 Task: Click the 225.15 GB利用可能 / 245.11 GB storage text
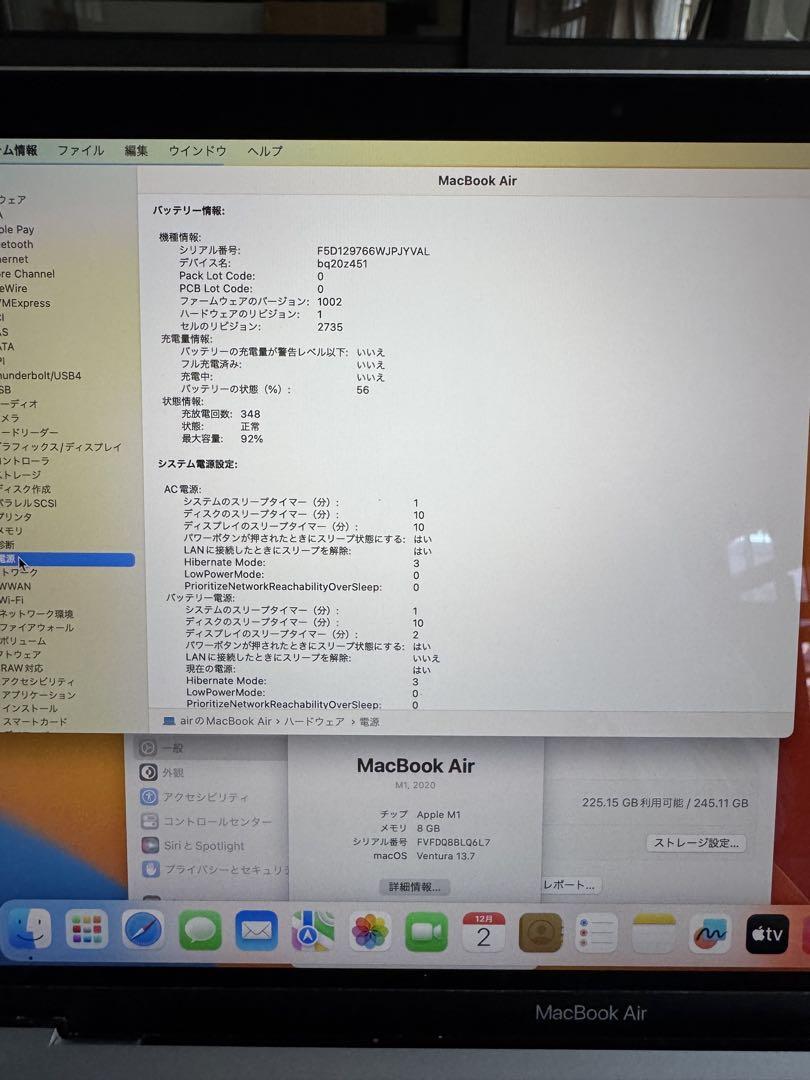[665, 802]
